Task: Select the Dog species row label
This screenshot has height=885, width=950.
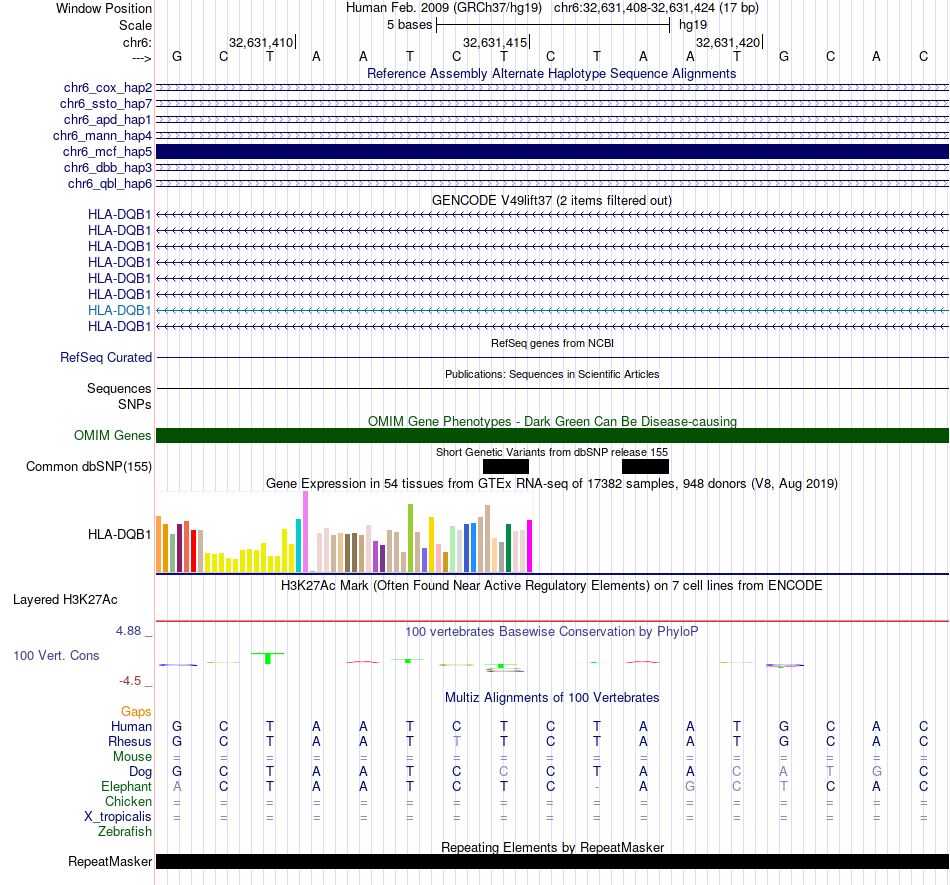Action: (140, 772)
